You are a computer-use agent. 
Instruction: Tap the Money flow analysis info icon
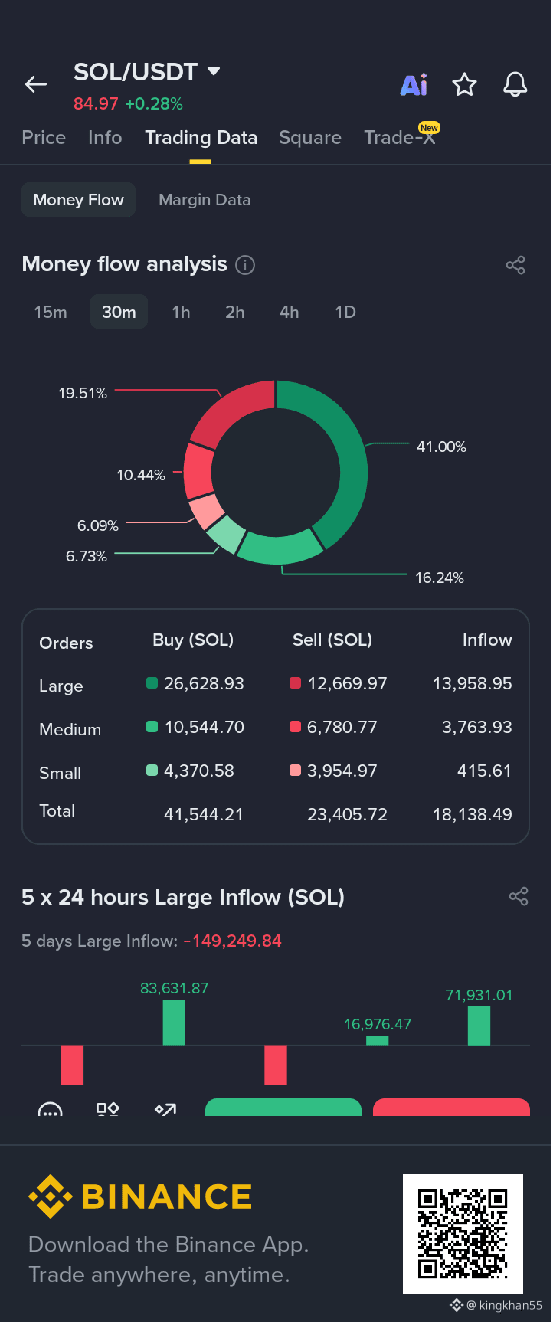pos(245,265)
